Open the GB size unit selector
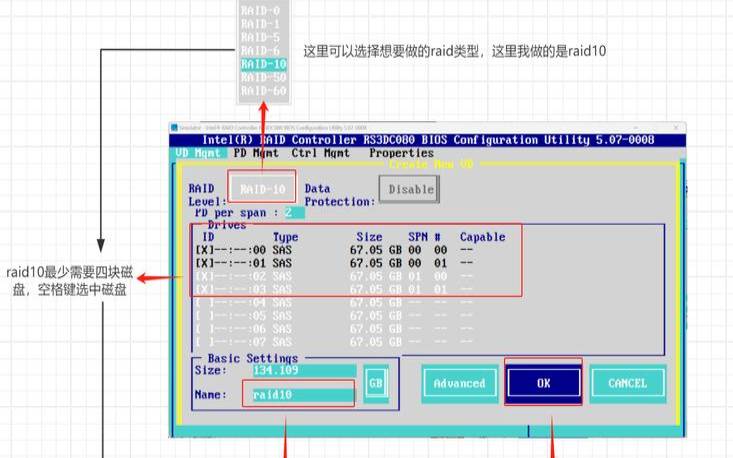 pos(376,384)
